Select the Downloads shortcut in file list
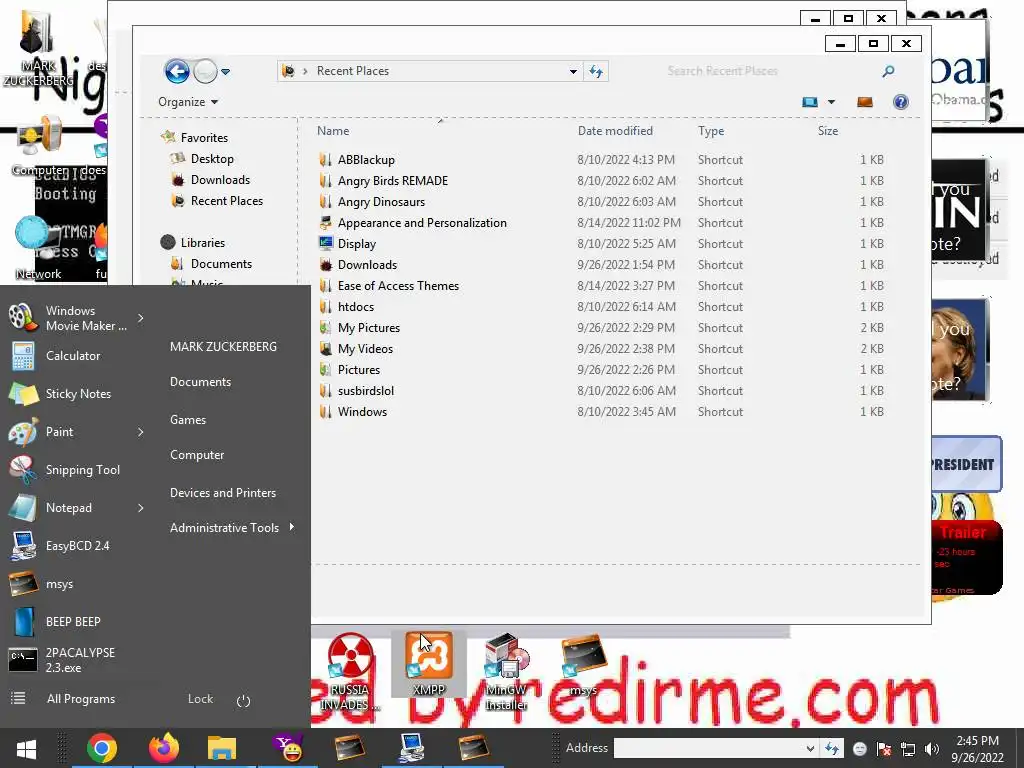The height and width of the screenshot is (768, 1024). 367,264
